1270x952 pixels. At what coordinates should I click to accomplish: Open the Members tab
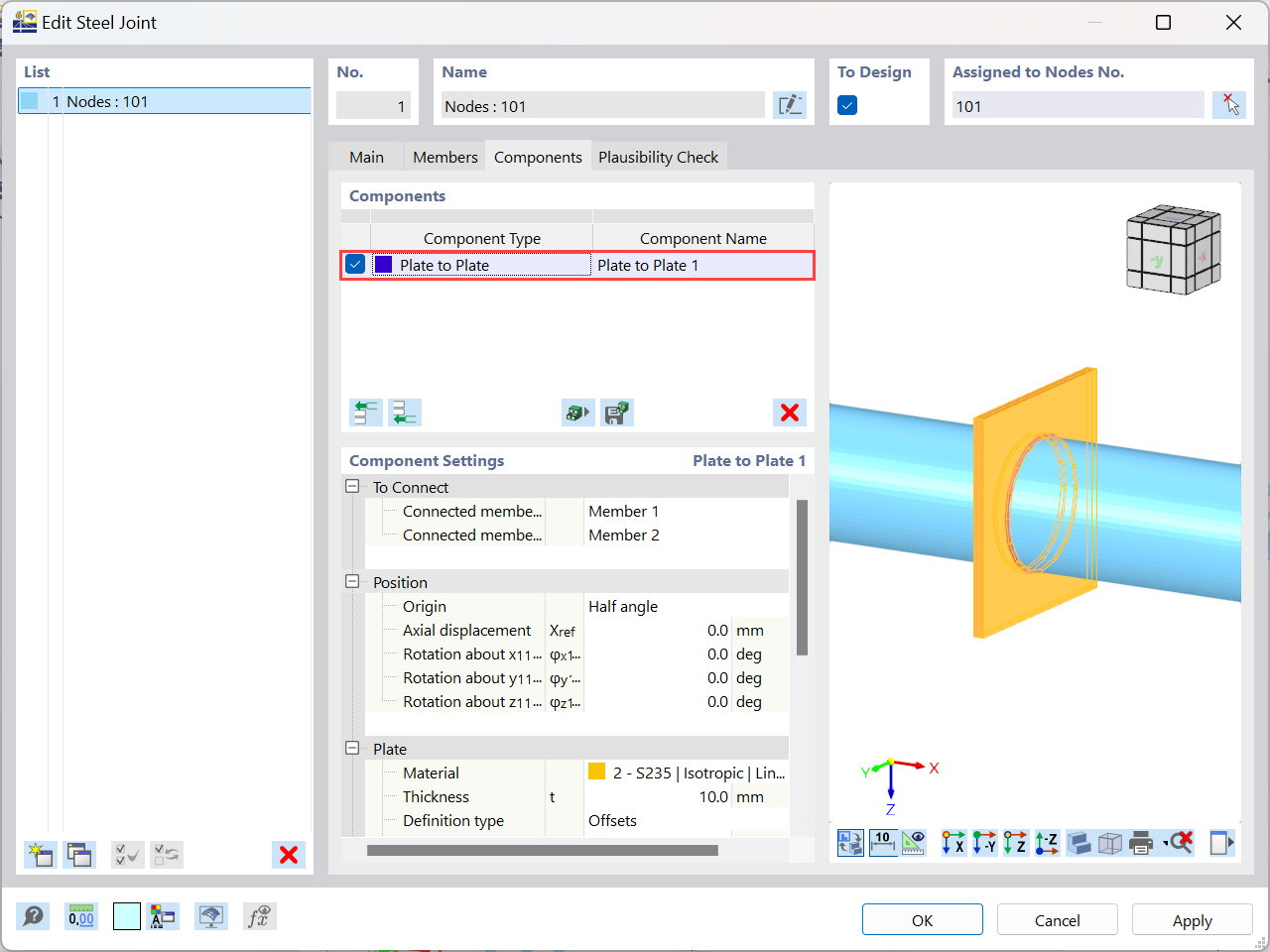(444, 156)
